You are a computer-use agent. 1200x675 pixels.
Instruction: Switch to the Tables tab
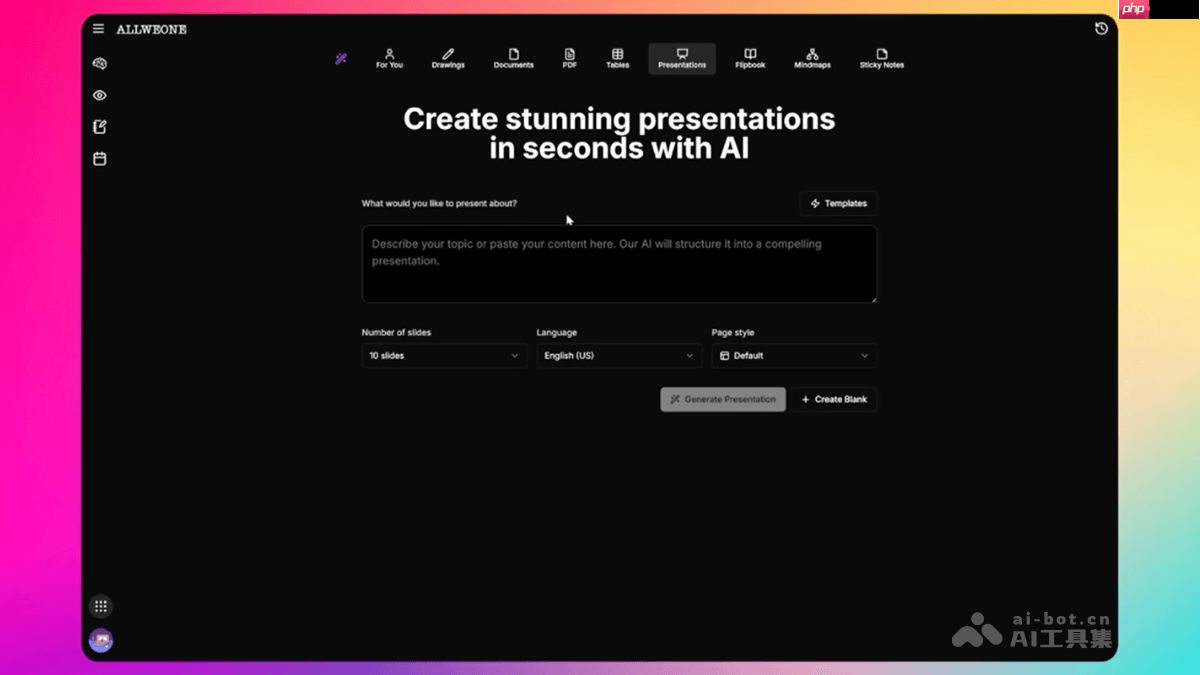point(618,59)
